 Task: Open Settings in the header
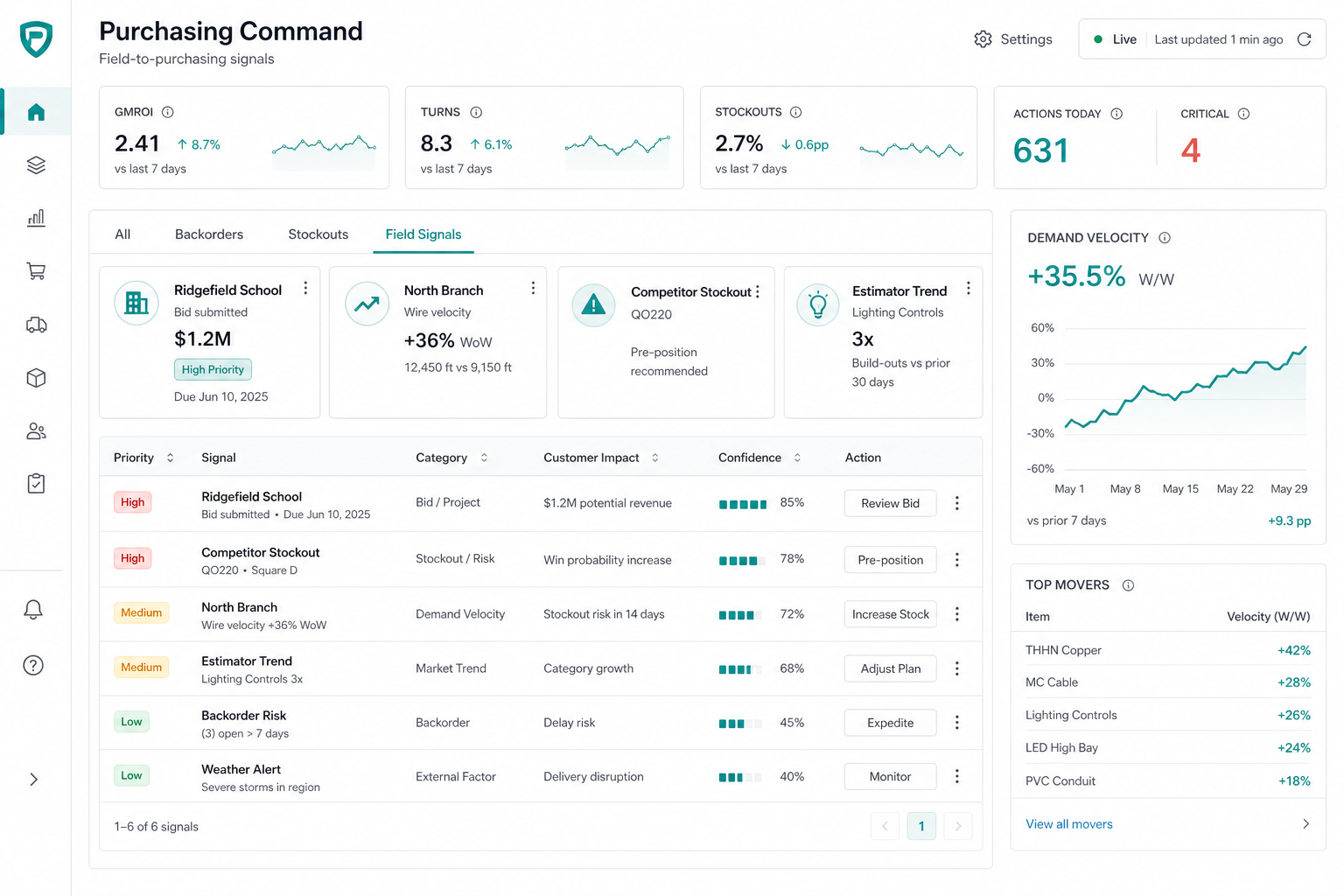point(1013,39)
